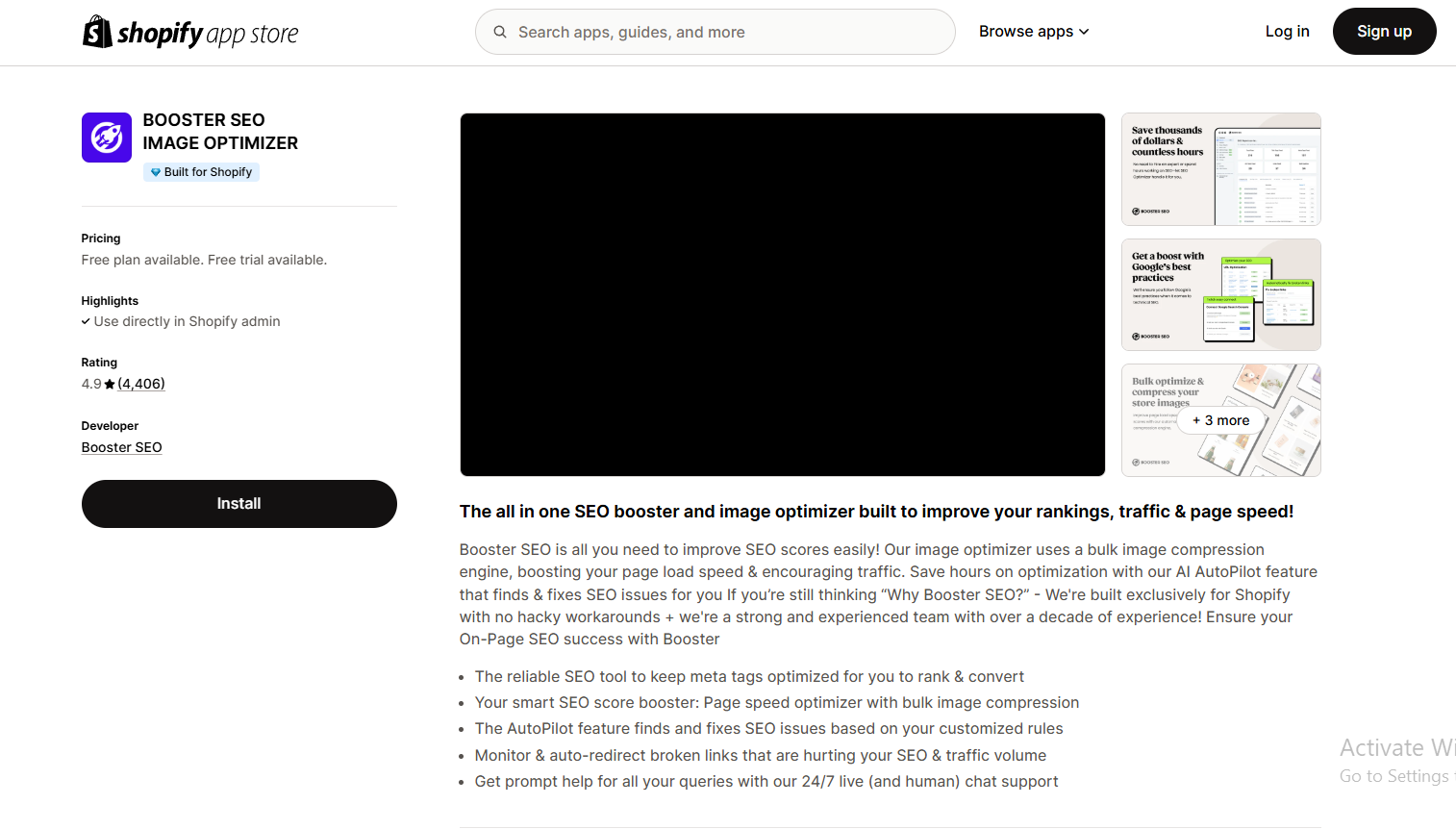This screenshot has width=1456, height=829.
Task: Click the 'Pricing' label
Action: point(101,239)
